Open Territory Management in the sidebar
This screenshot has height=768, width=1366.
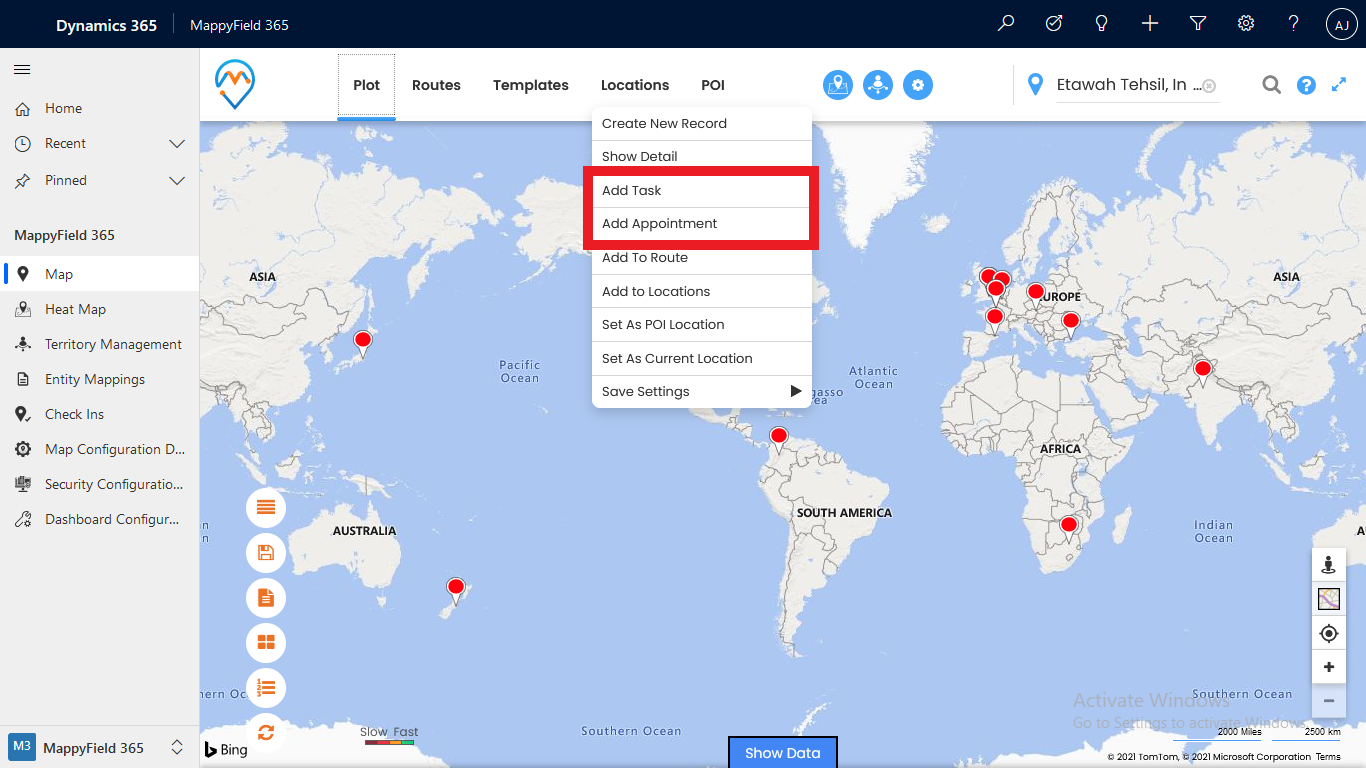point(99,344)
